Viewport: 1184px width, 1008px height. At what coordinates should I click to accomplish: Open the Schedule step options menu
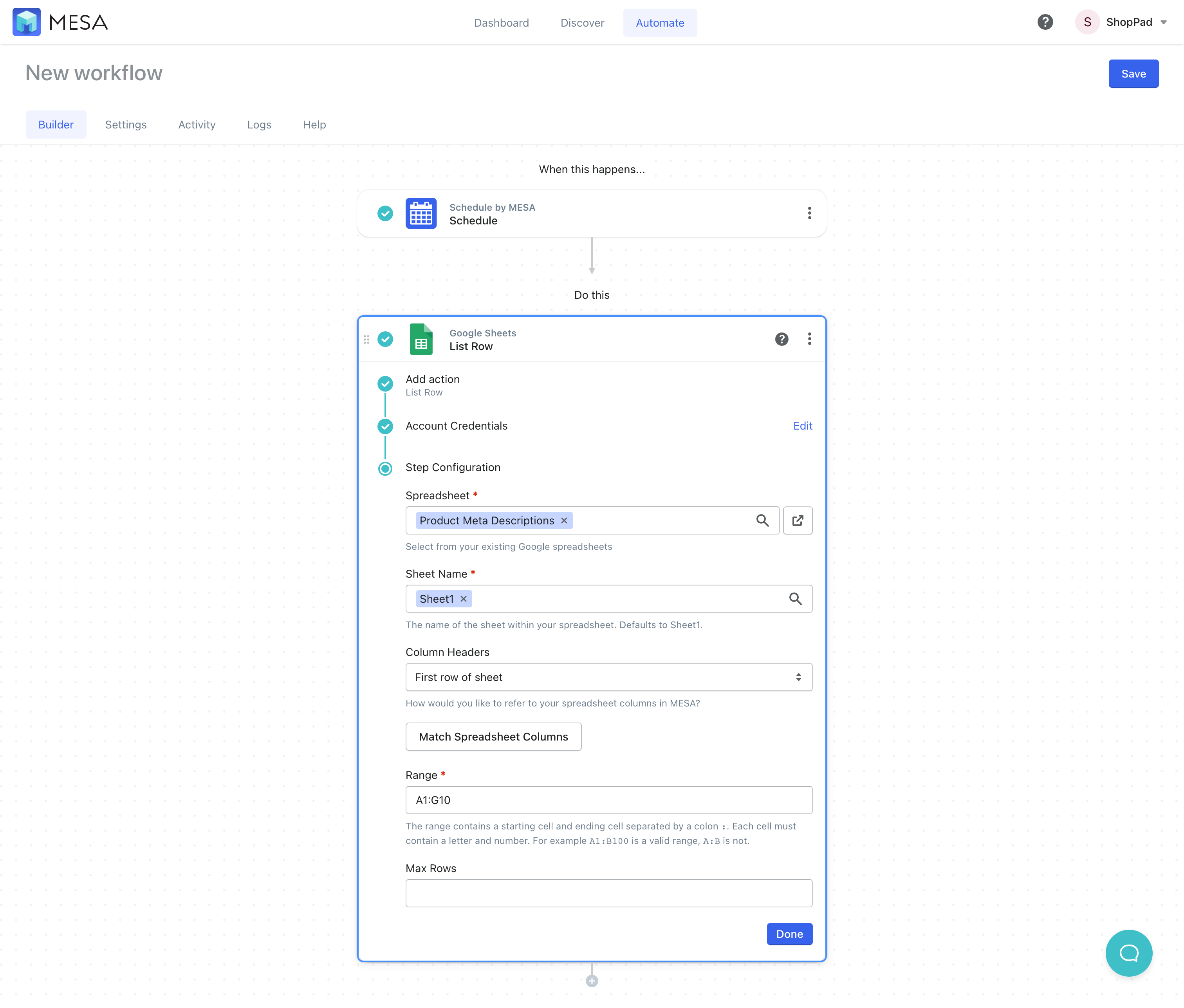[x=809, y=213]
